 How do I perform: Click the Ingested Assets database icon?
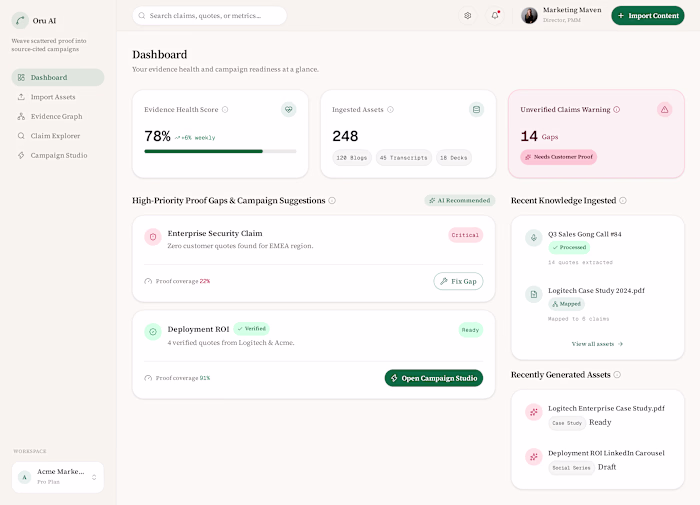pos(476,109)
